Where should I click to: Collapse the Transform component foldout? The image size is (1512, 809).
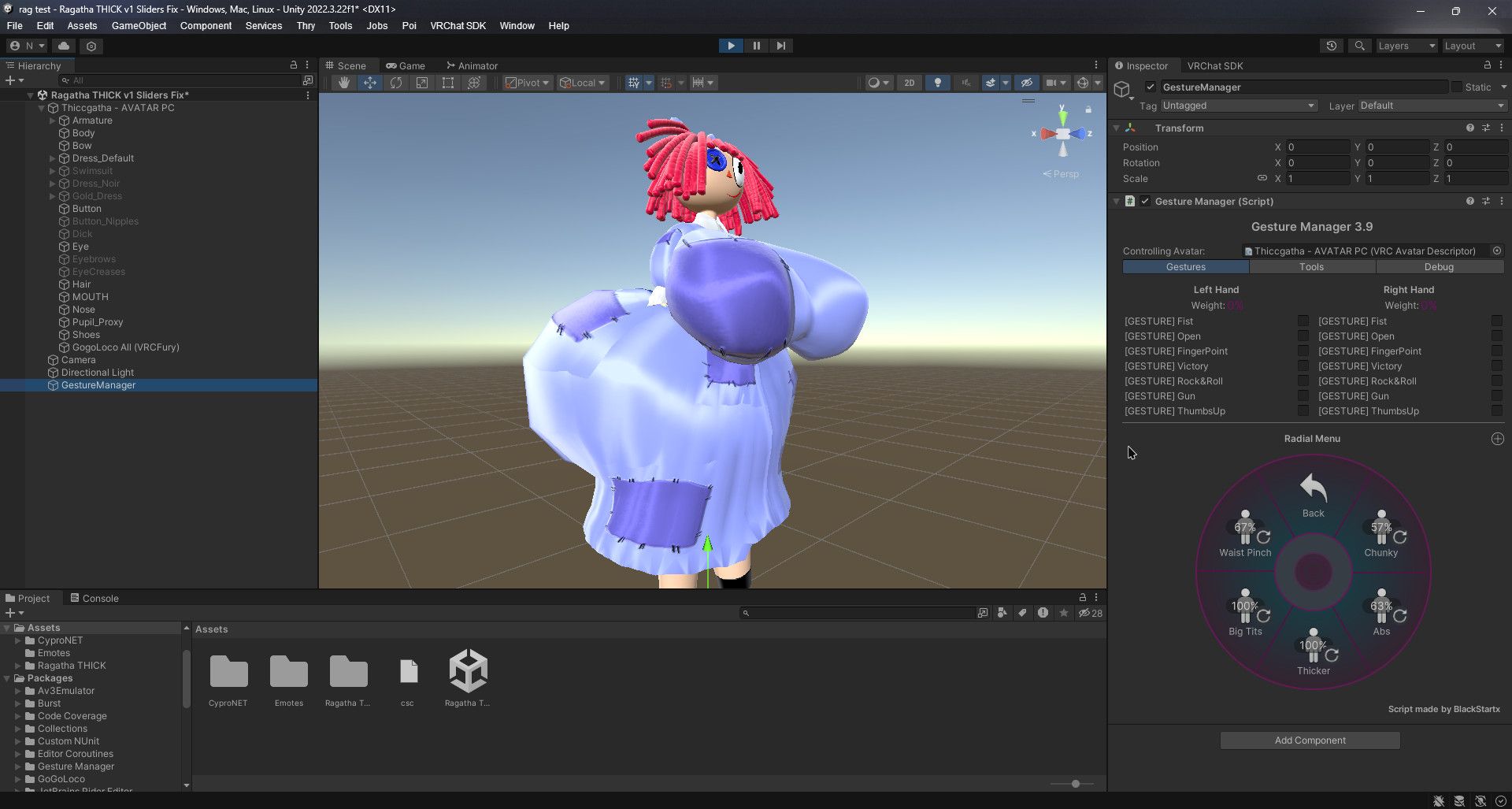pyautogui.click(x=1116, y=128)
